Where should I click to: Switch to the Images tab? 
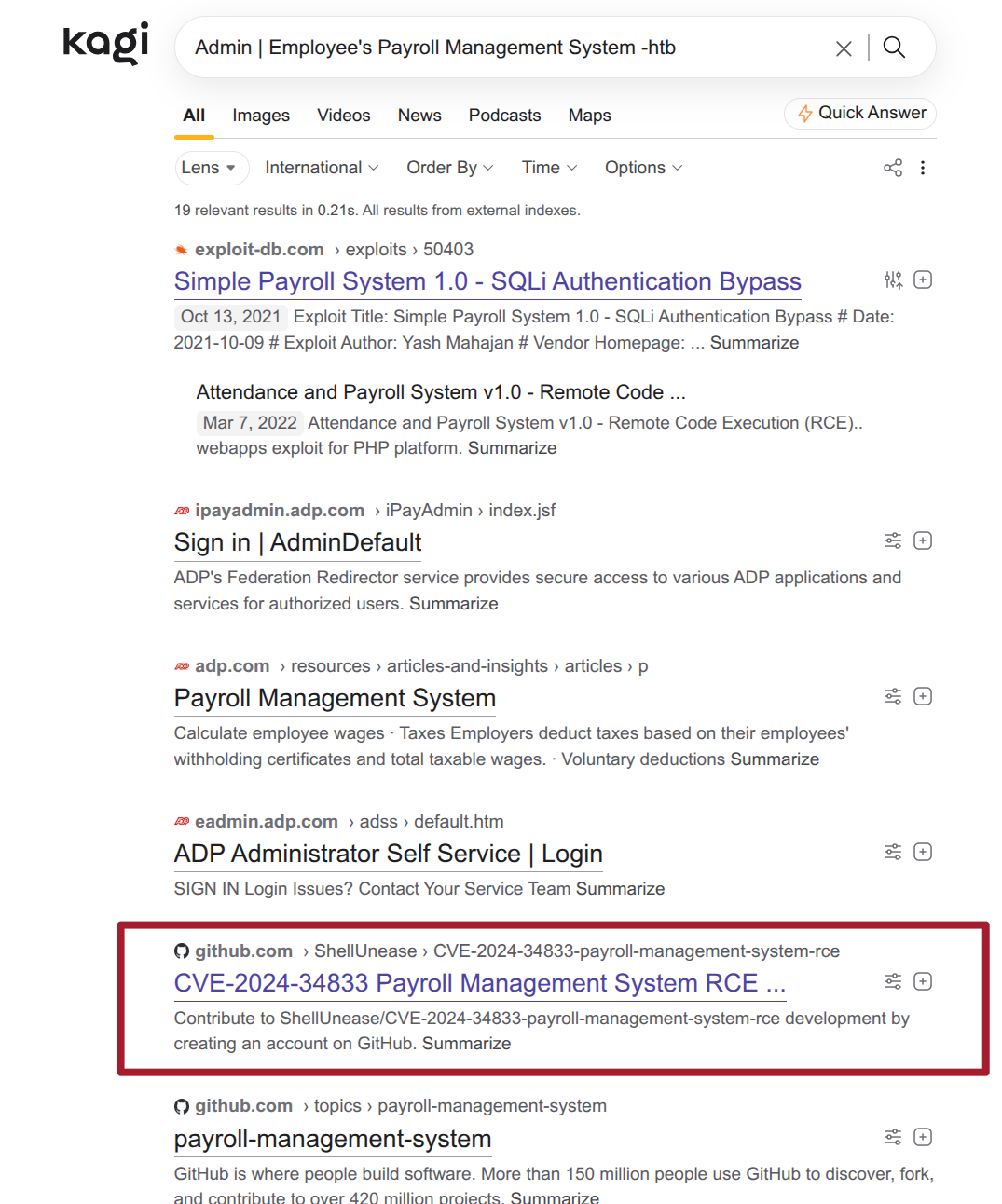click(261, 116)
